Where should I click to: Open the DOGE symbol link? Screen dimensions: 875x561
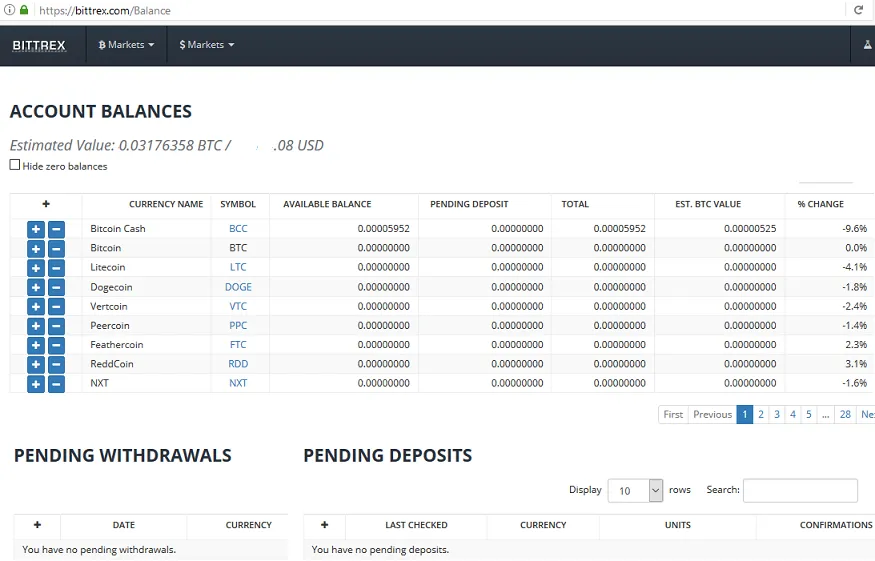click(238, 287)
